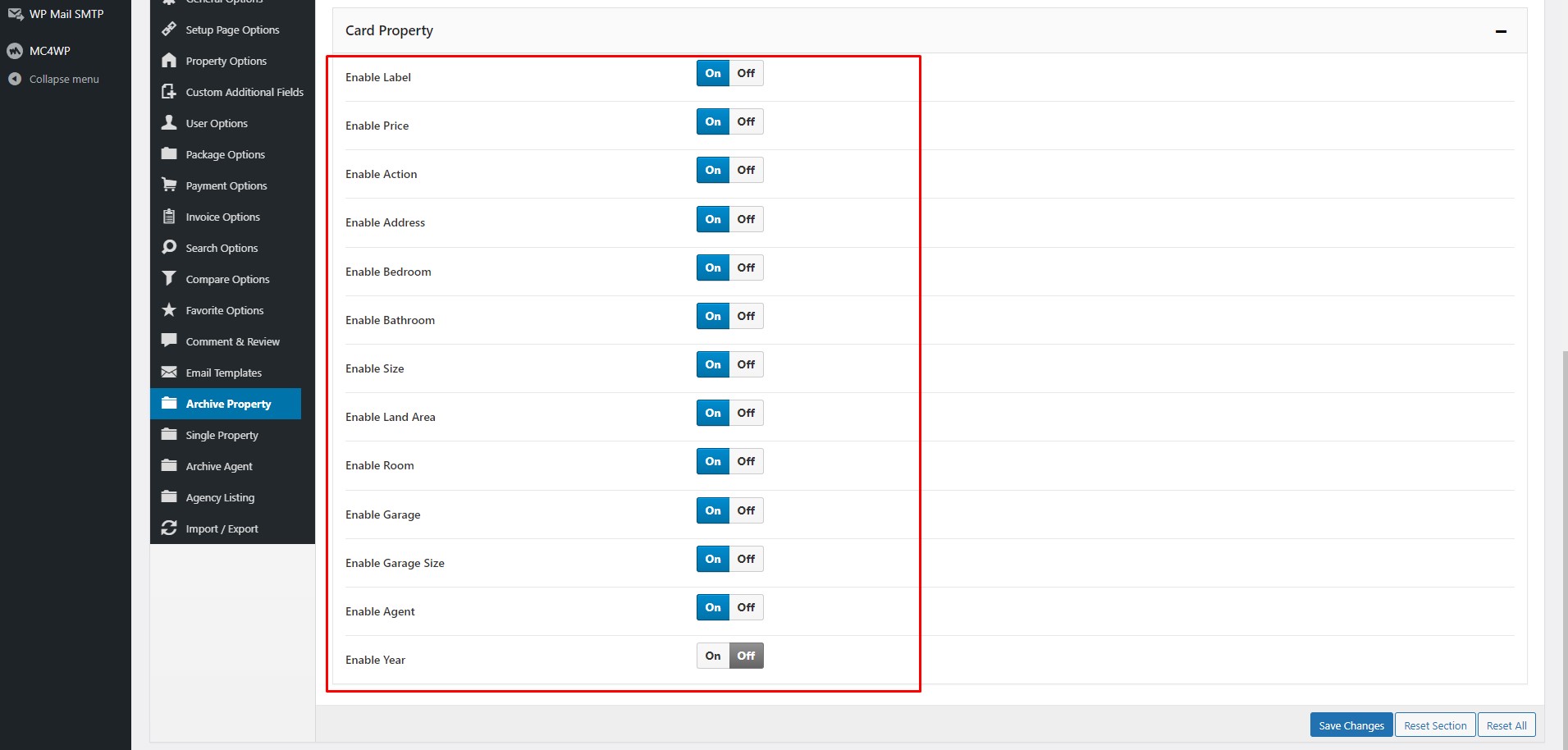
Task: Click the WP Mail SMTP envelope icon
Action: tap(15, 14)
